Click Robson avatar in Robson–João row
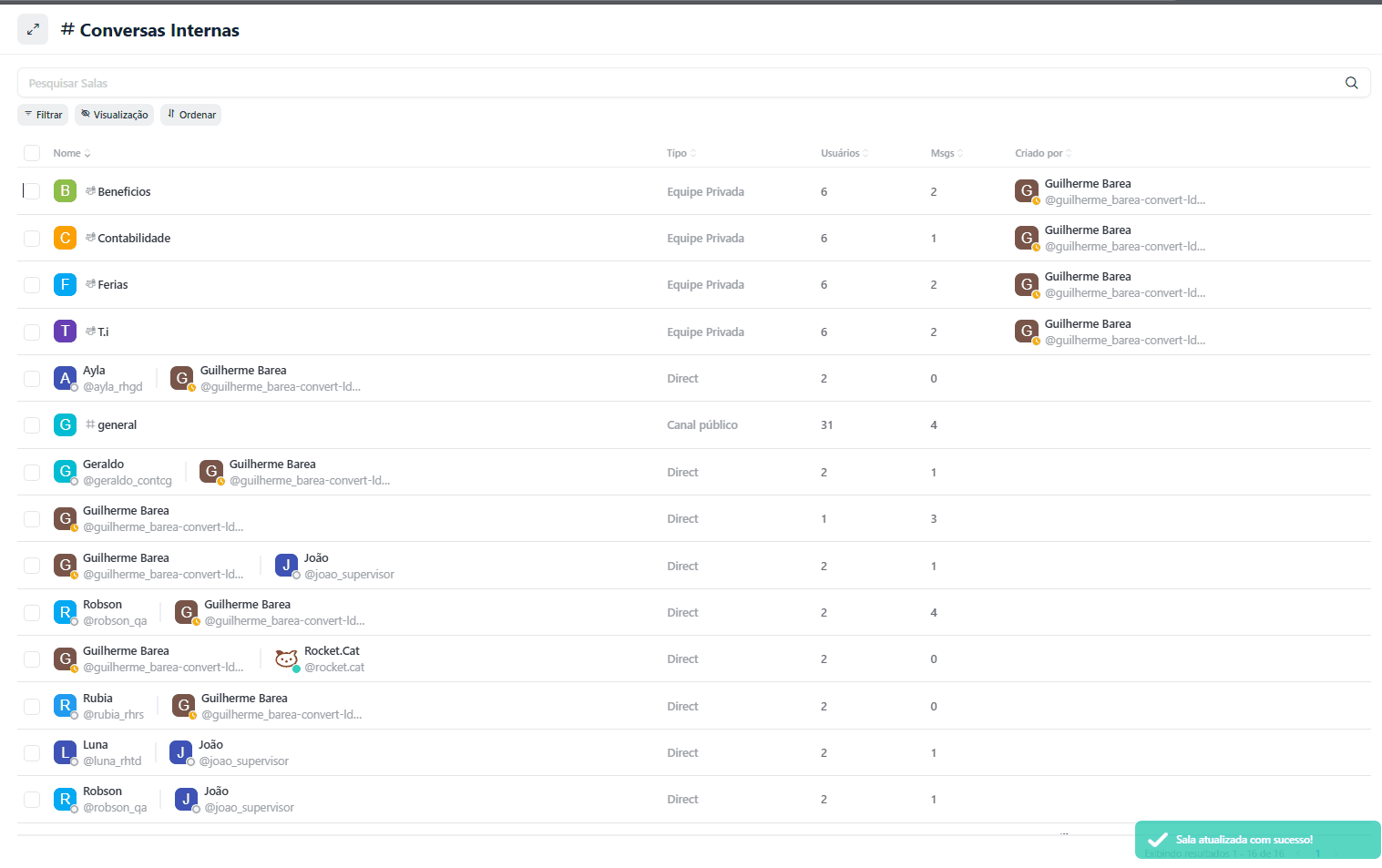 (65, 799)
